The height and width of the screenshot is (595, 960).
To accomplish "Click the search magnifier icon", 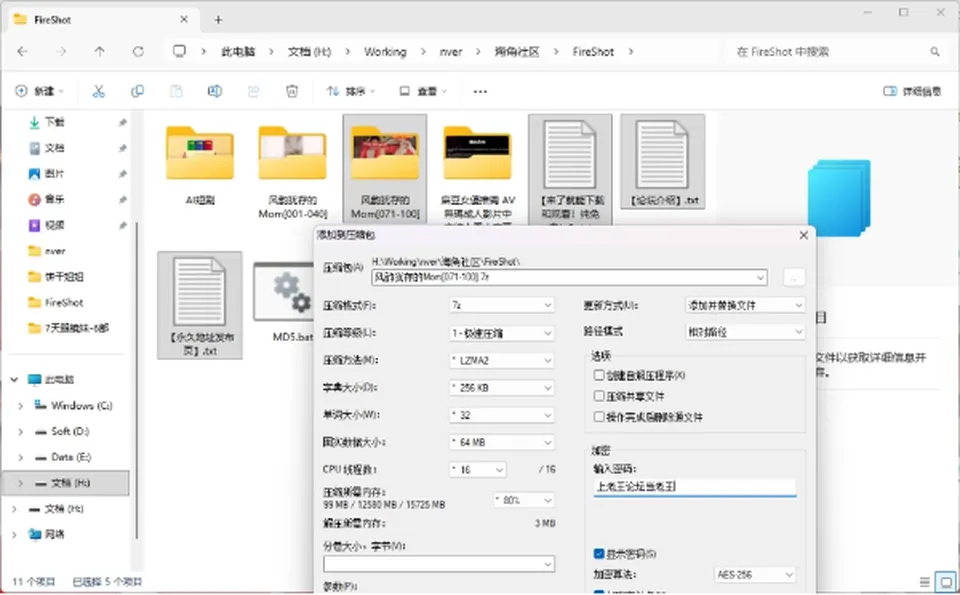I will pos(934,52).
